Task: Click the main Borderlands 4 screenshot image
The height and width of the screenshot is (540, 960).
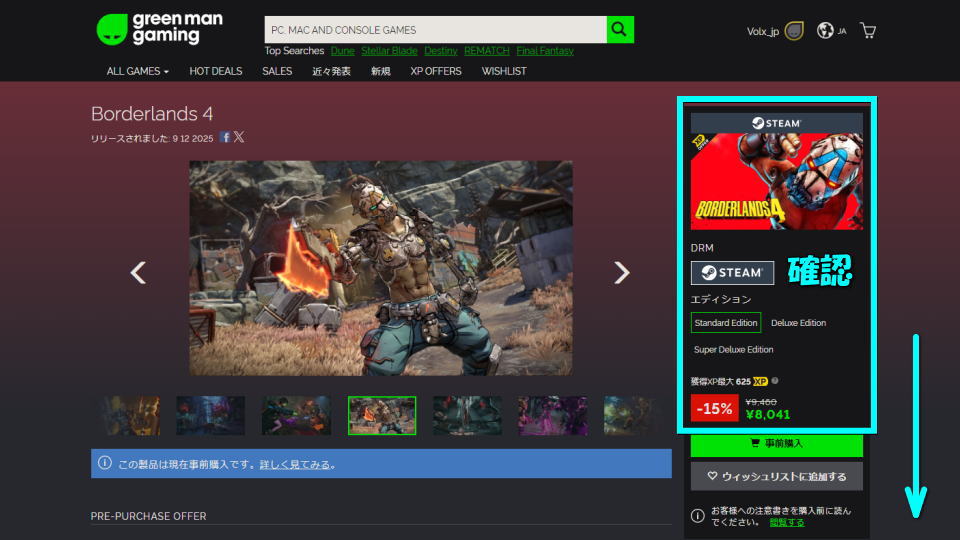Action: [x=381, y=268]
